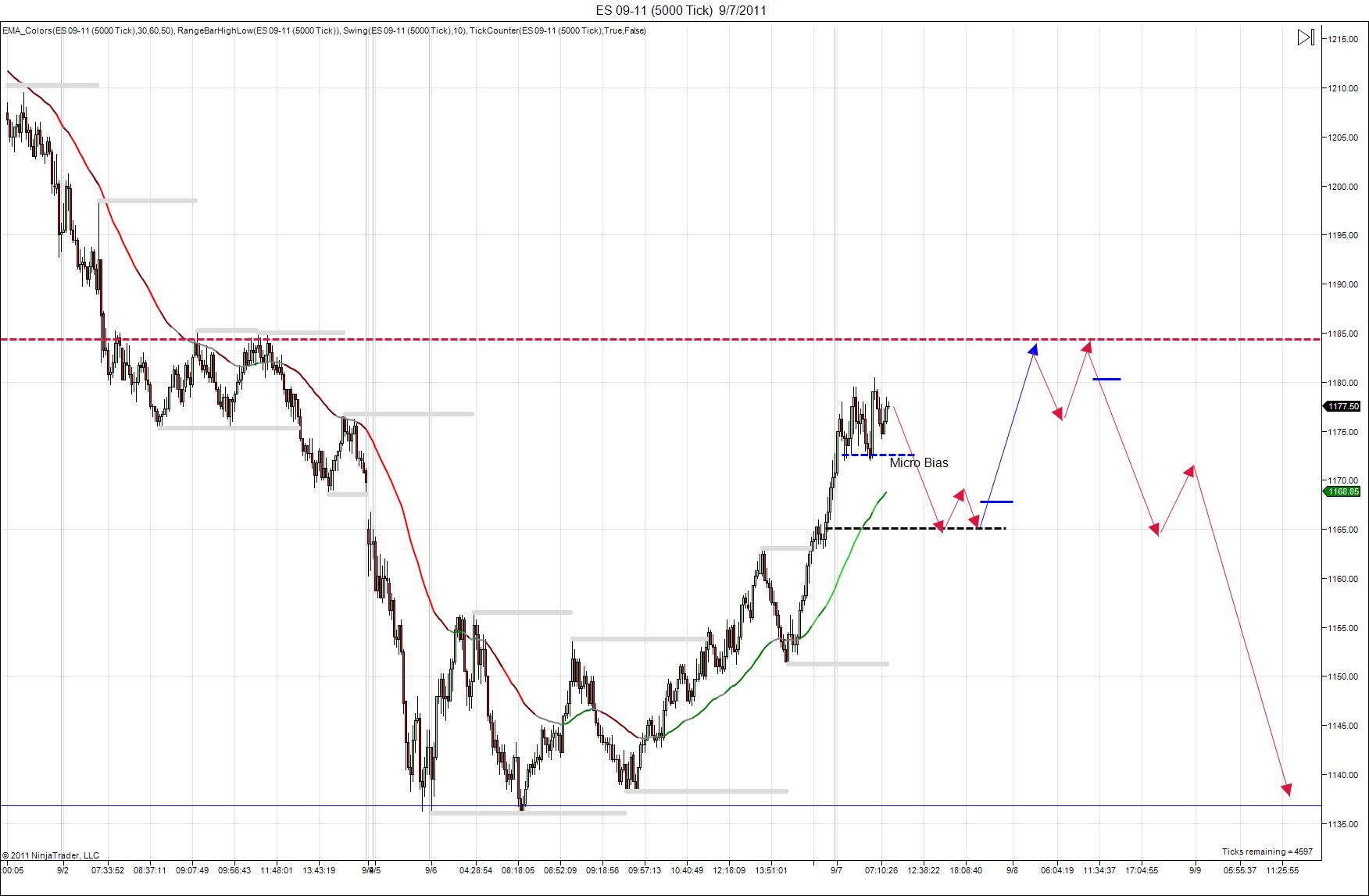The image size is (1369, 896).
Task: Click the 1190.00 price axis label
Action: point(1343,284)
